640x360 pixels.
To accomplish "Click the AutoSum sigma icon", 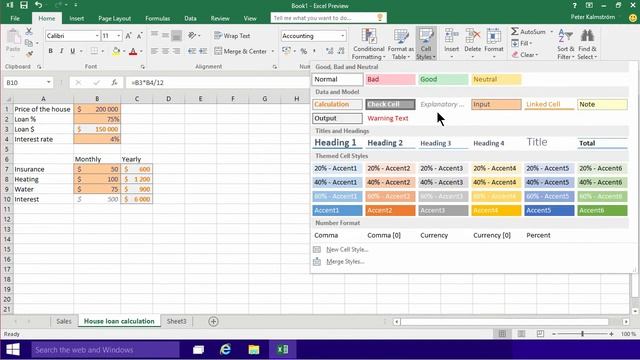I will click(x=515, y=31).
